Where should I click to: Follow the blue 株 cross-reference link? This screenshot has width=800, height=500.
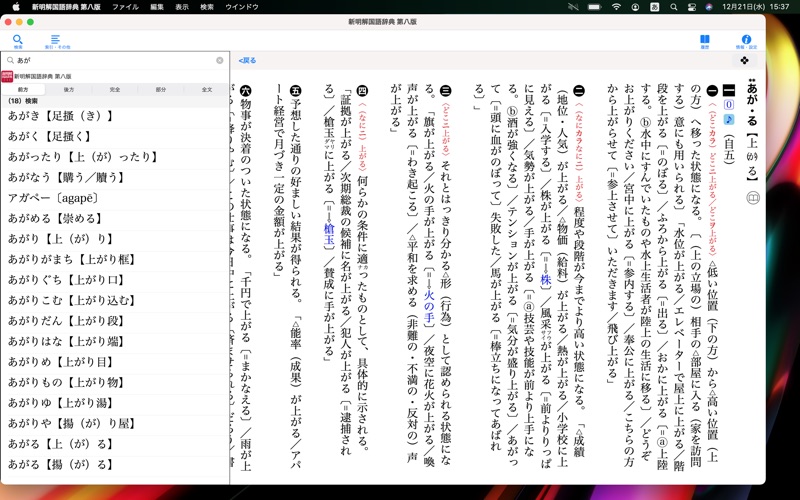pos(546,279)
